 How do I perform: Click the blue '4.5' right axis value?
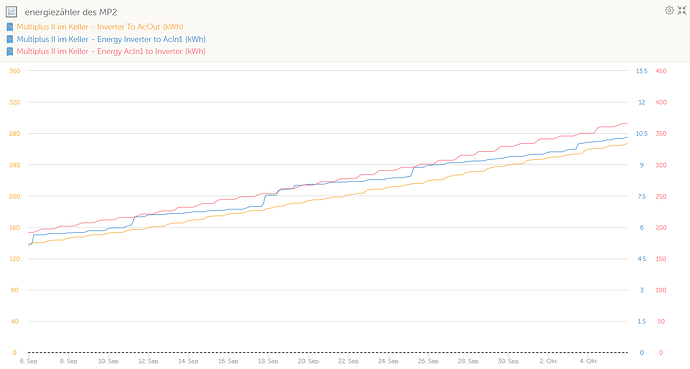click(x=642, y=259)
